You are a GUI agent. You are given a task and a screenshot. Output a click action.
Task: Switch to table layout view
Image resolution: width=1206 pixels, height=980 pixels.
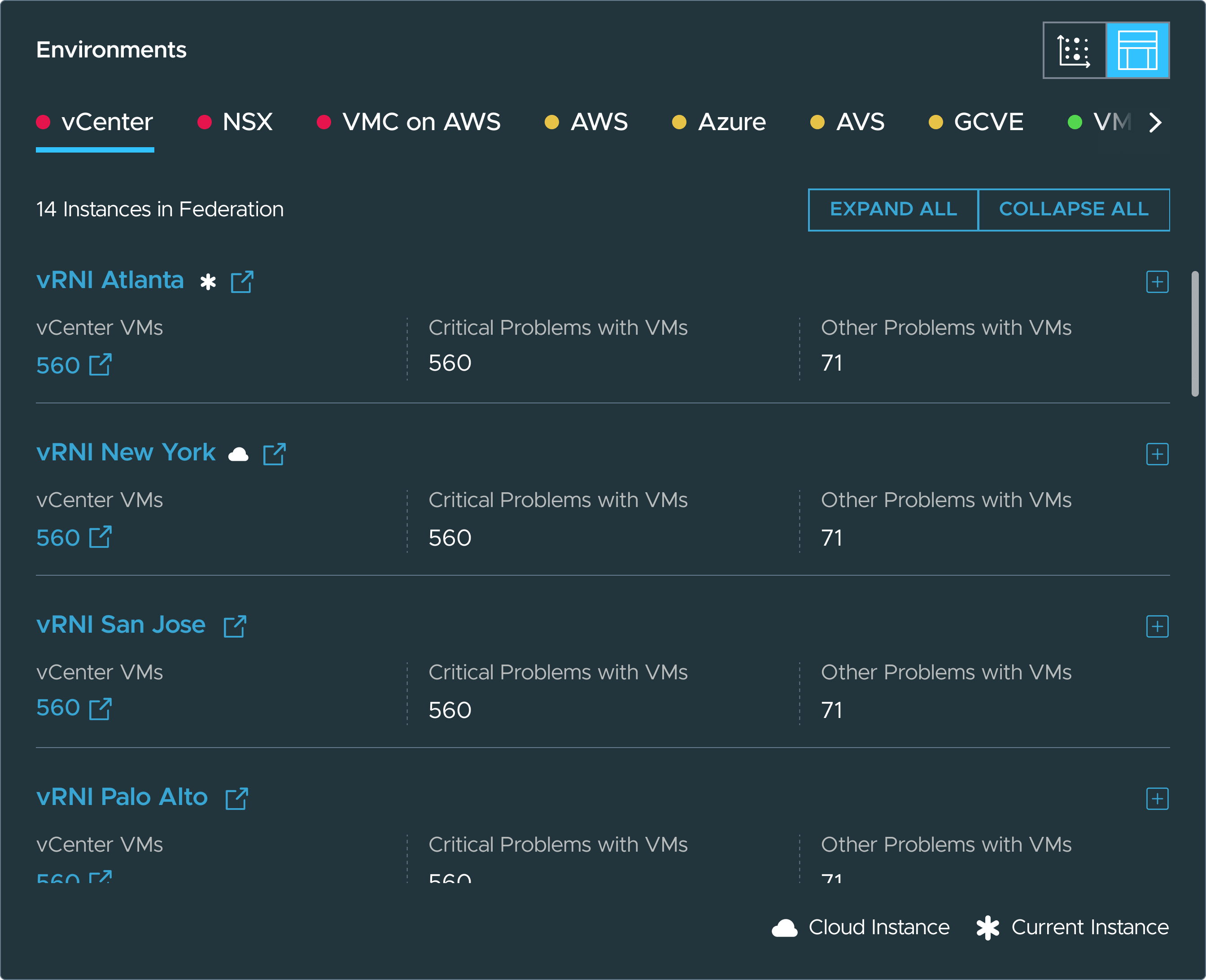click(1137, 51)
